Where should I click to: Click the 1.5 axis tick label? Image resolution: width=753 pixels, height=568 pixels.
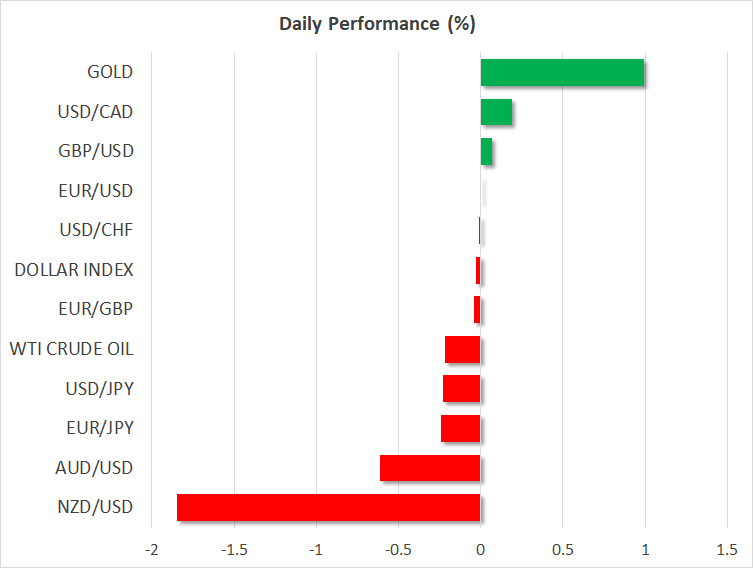point(727,550)
